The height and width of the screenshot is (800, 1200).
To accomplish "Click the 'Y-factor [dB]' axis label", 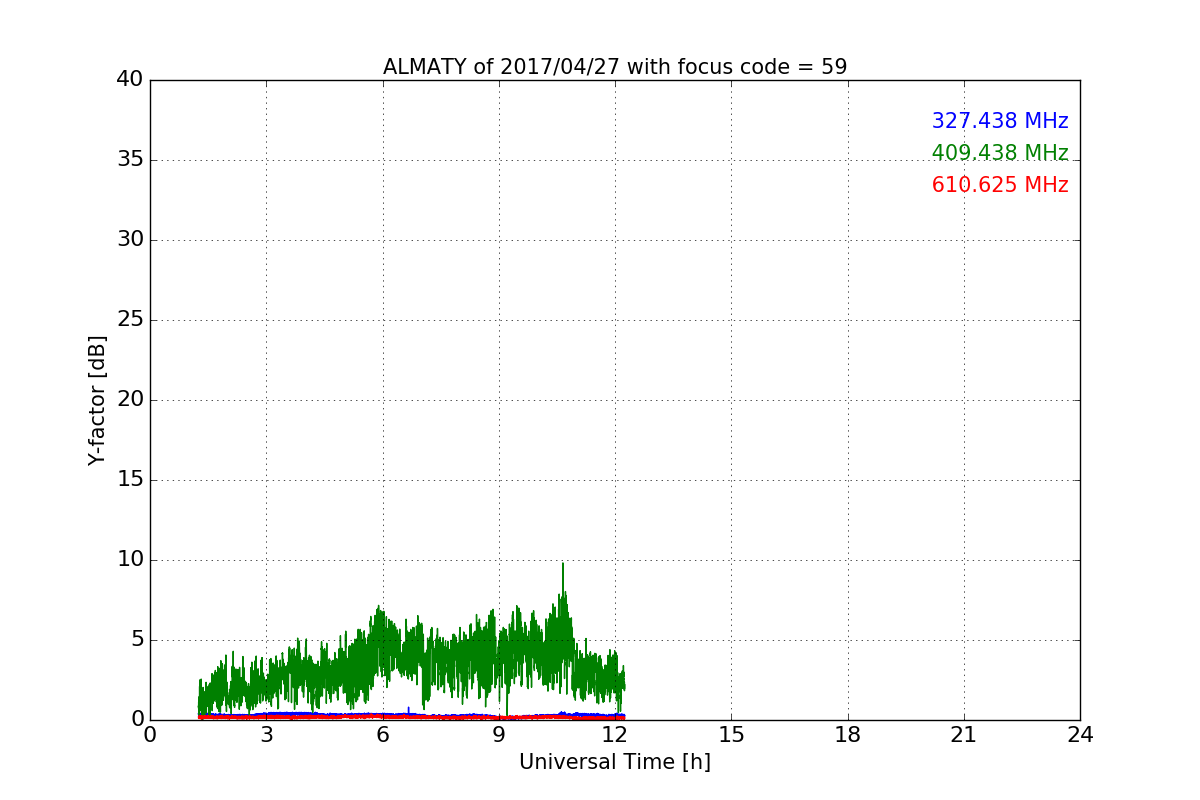I will (x=97, y=400).
